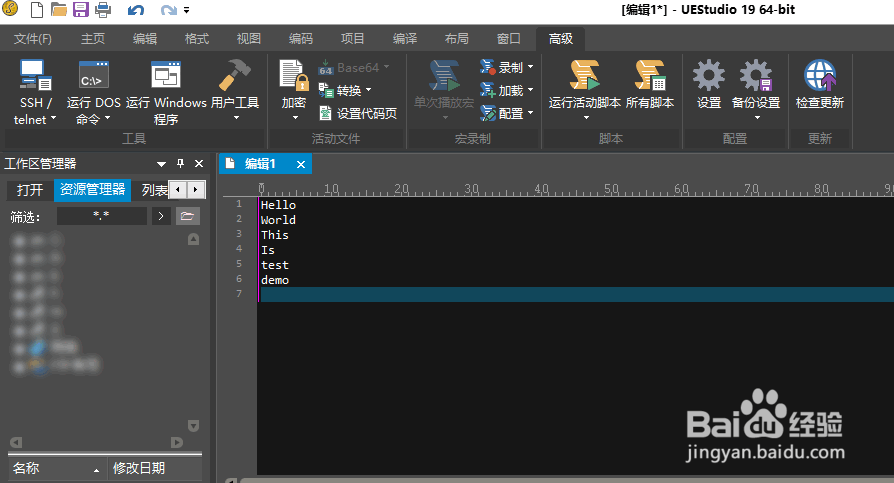Undo the last action
This screenshot has height=483, width=894.
point(136,10)
